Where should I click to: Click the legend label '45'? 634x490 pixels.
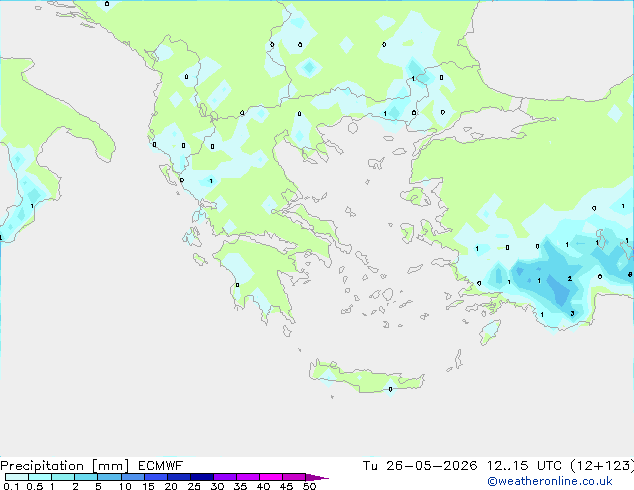coord(286,486)
